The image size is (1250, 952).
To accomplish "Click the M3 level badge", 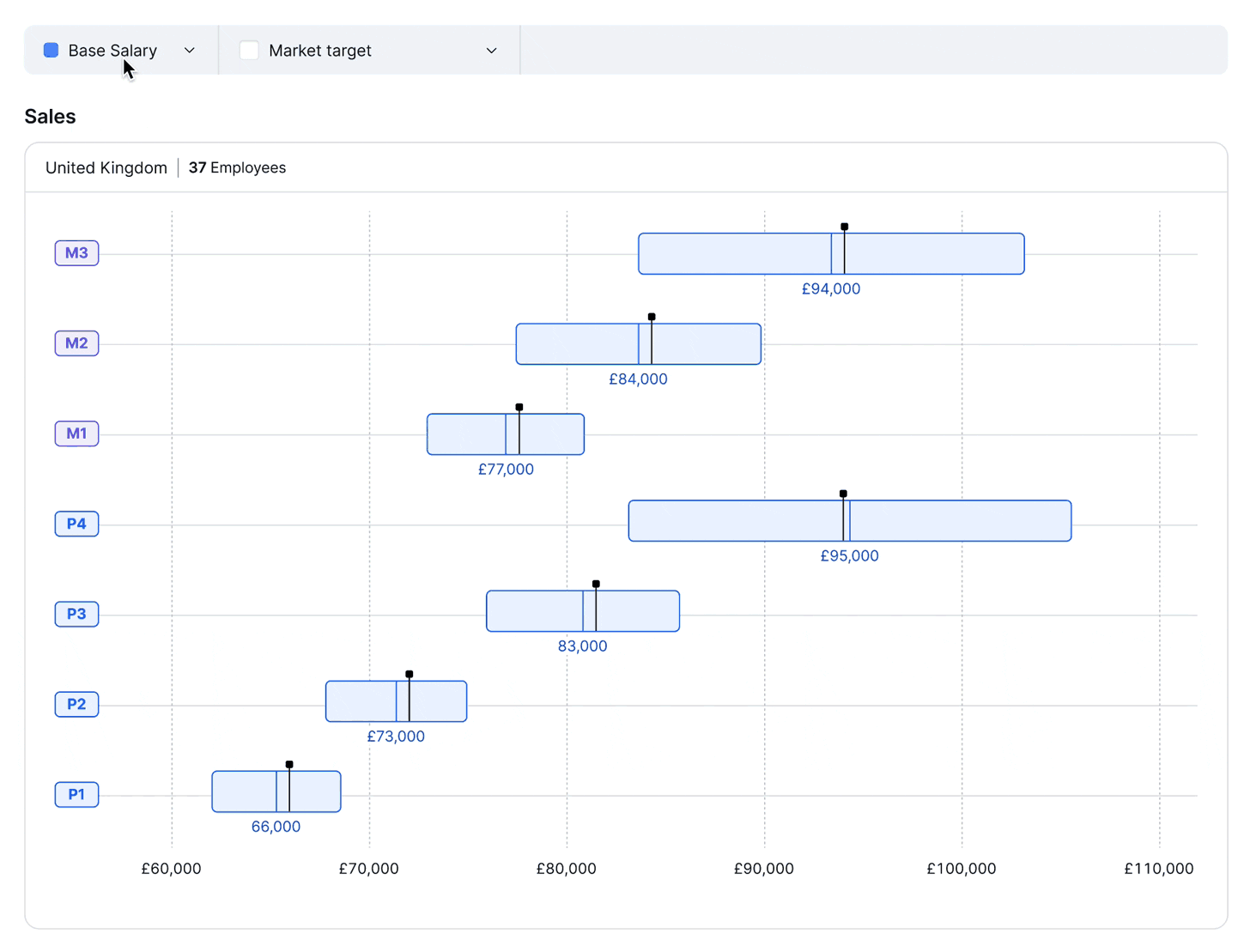I will click(76, 253).
